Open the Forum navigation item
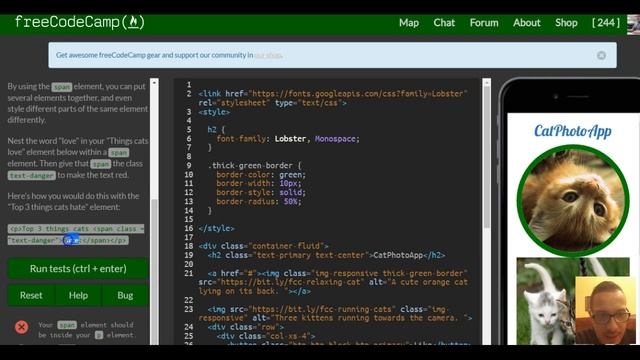Viewport: 640px width, 360px height. click(484, 23)
